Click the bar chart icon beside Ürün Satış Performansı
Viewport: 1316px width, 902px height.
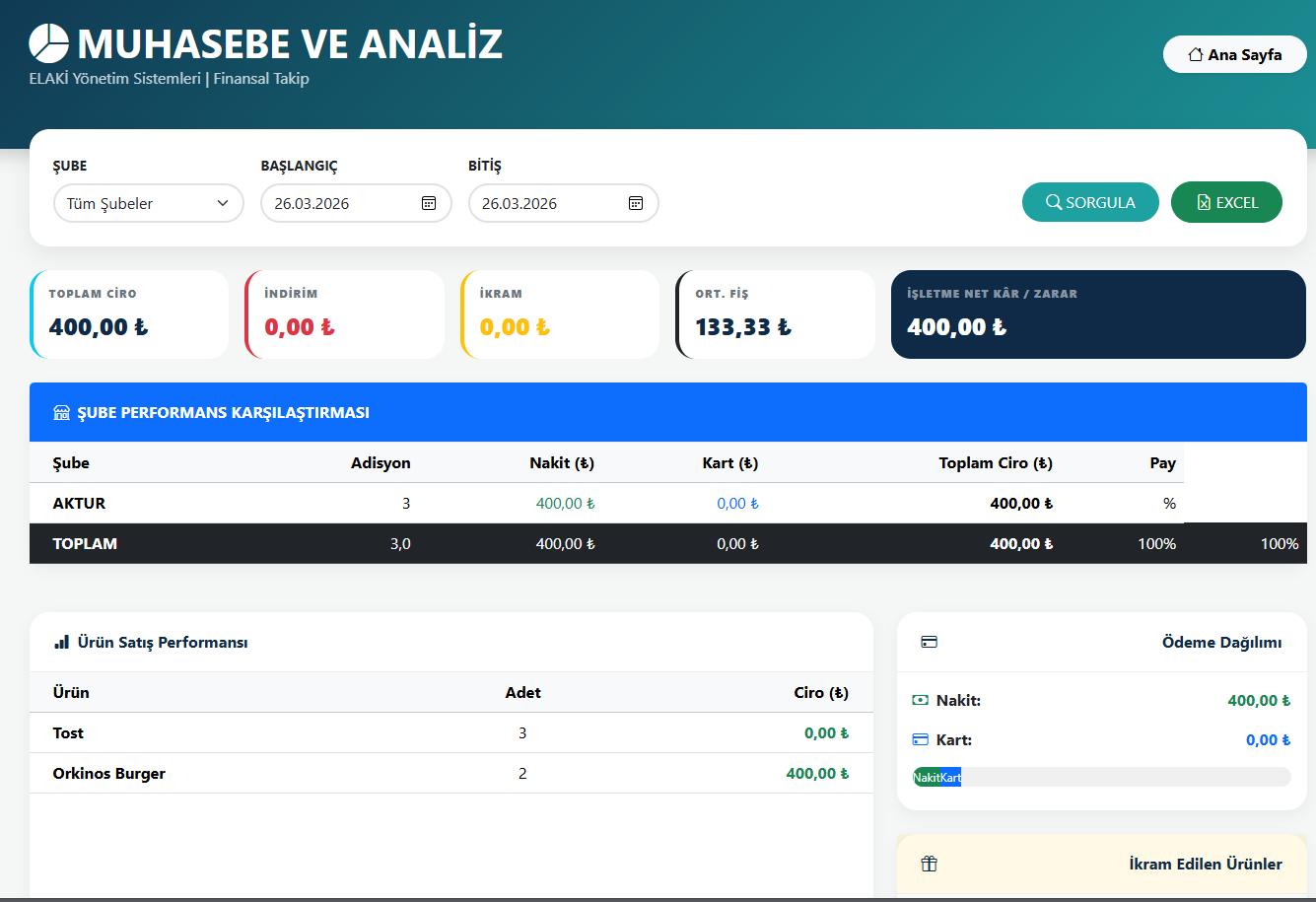coord(61,642)
